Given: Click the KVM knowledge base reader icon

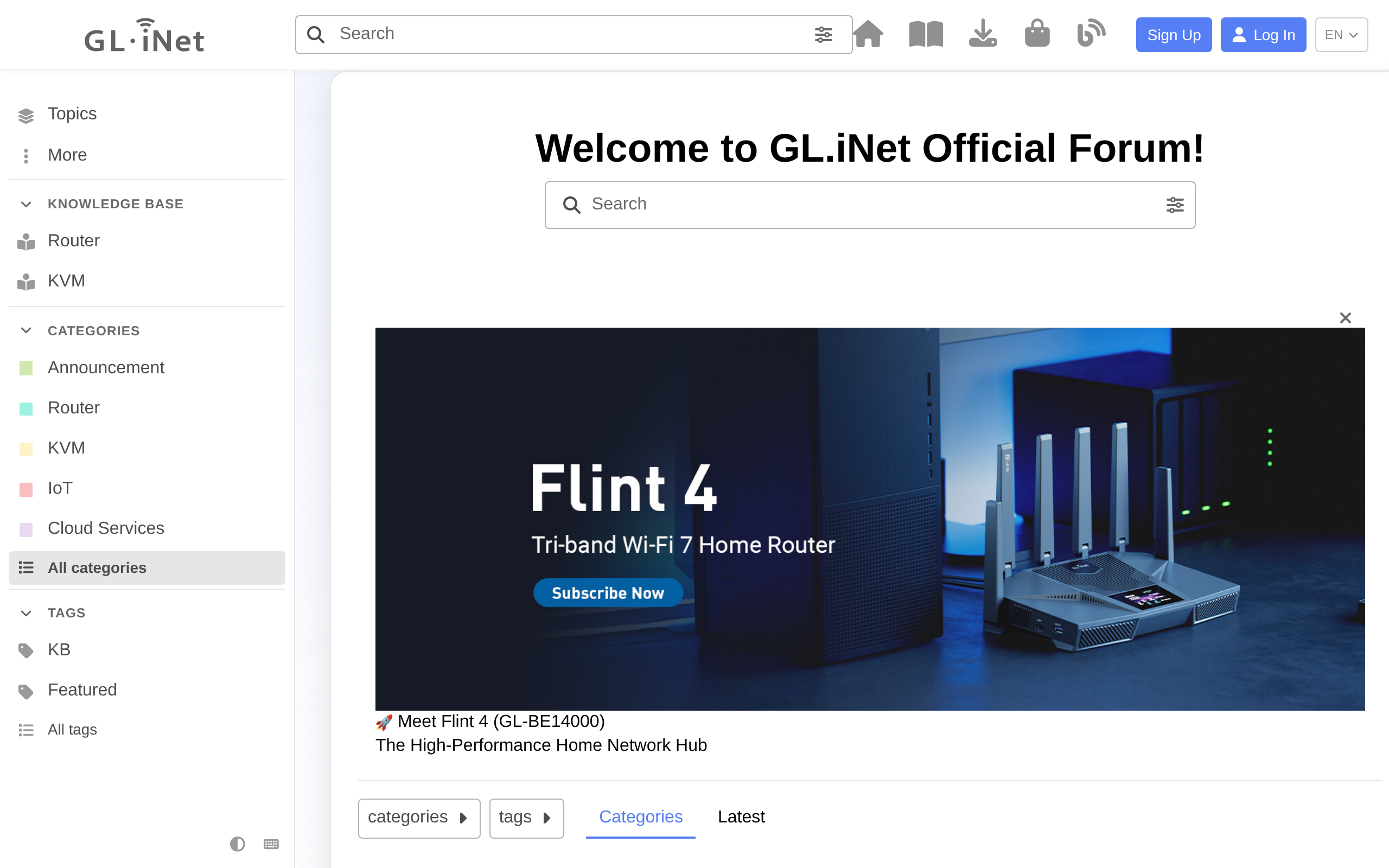Looking at the screenshot, I should pyautogui.click(x=26, y=283).
